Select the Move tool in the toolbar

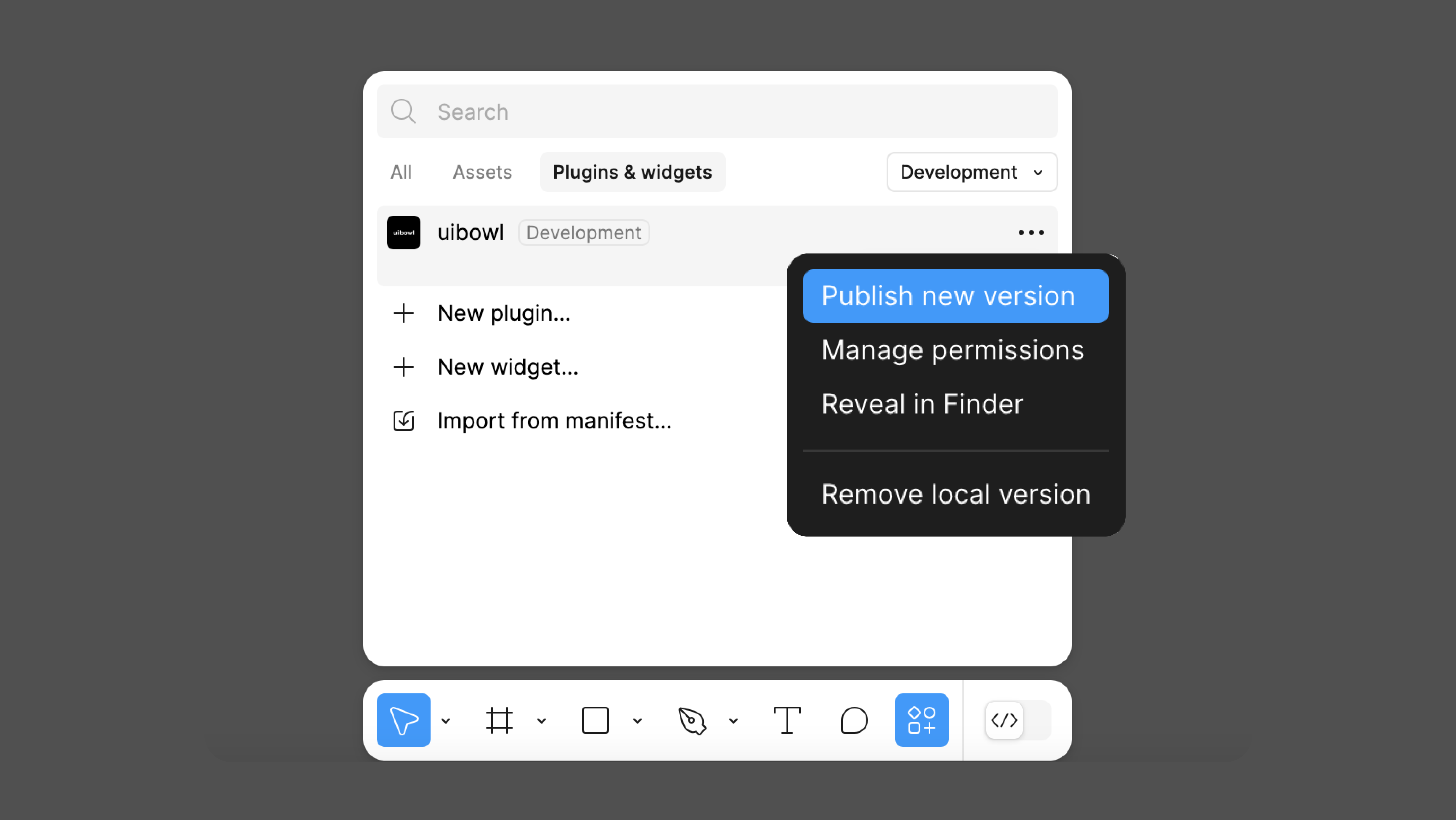coord(403,720)
